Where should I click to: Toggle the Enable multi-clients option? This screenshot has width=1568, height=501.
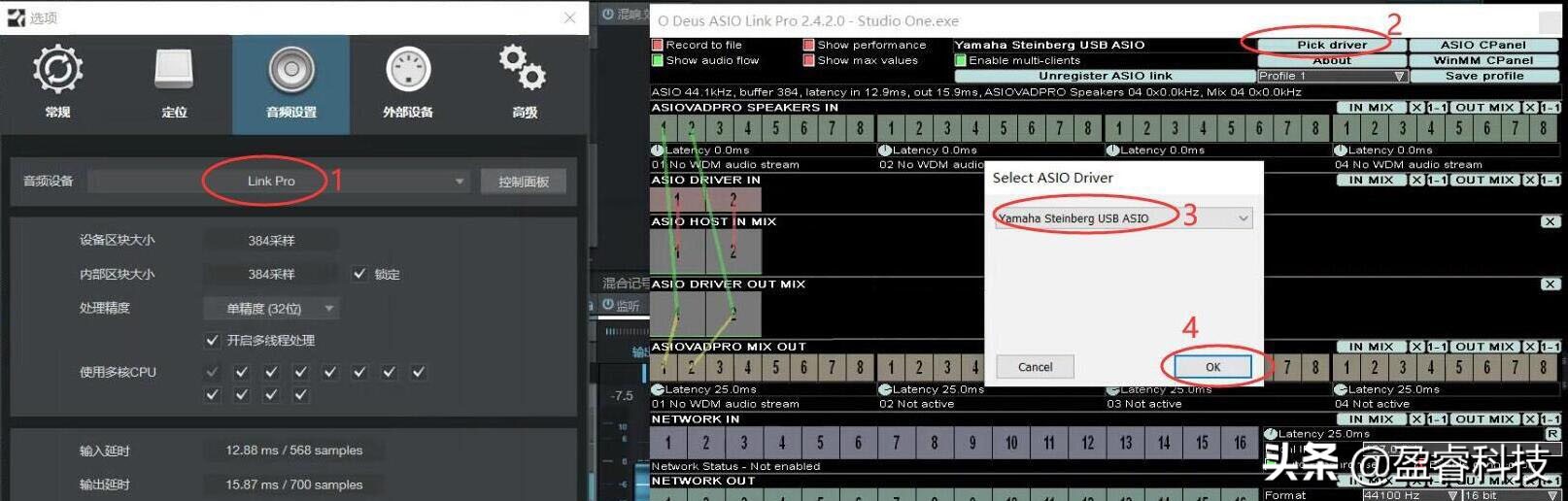(961, 60)
